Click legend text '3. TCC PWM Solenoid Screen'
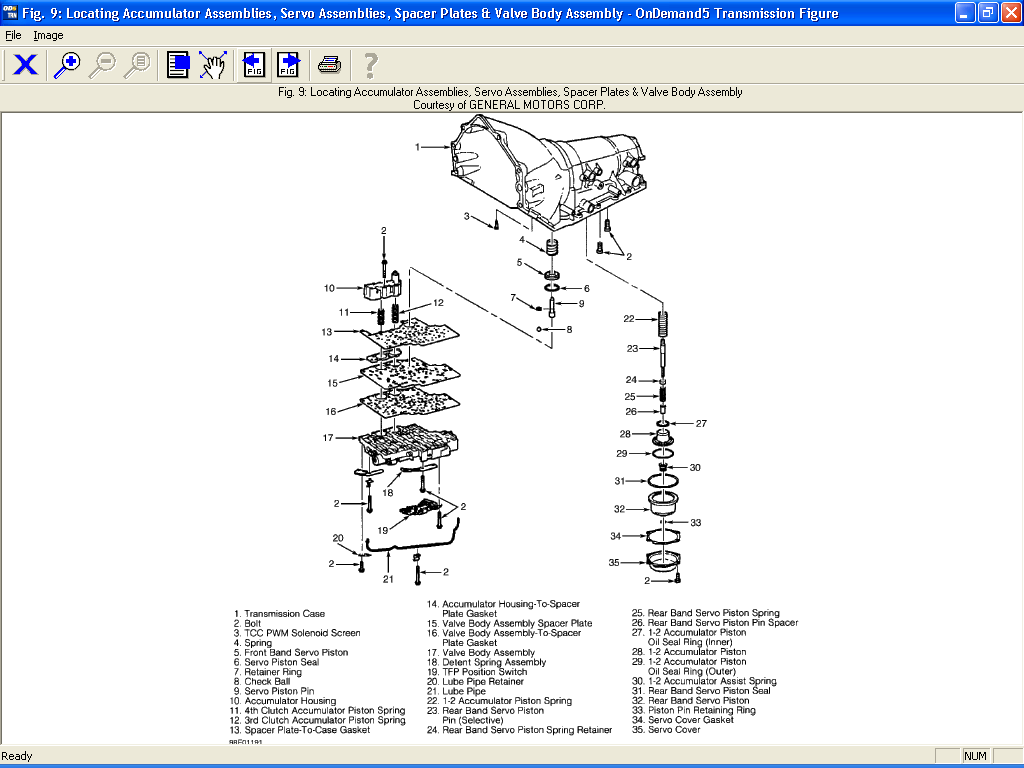 click(297, 633)
